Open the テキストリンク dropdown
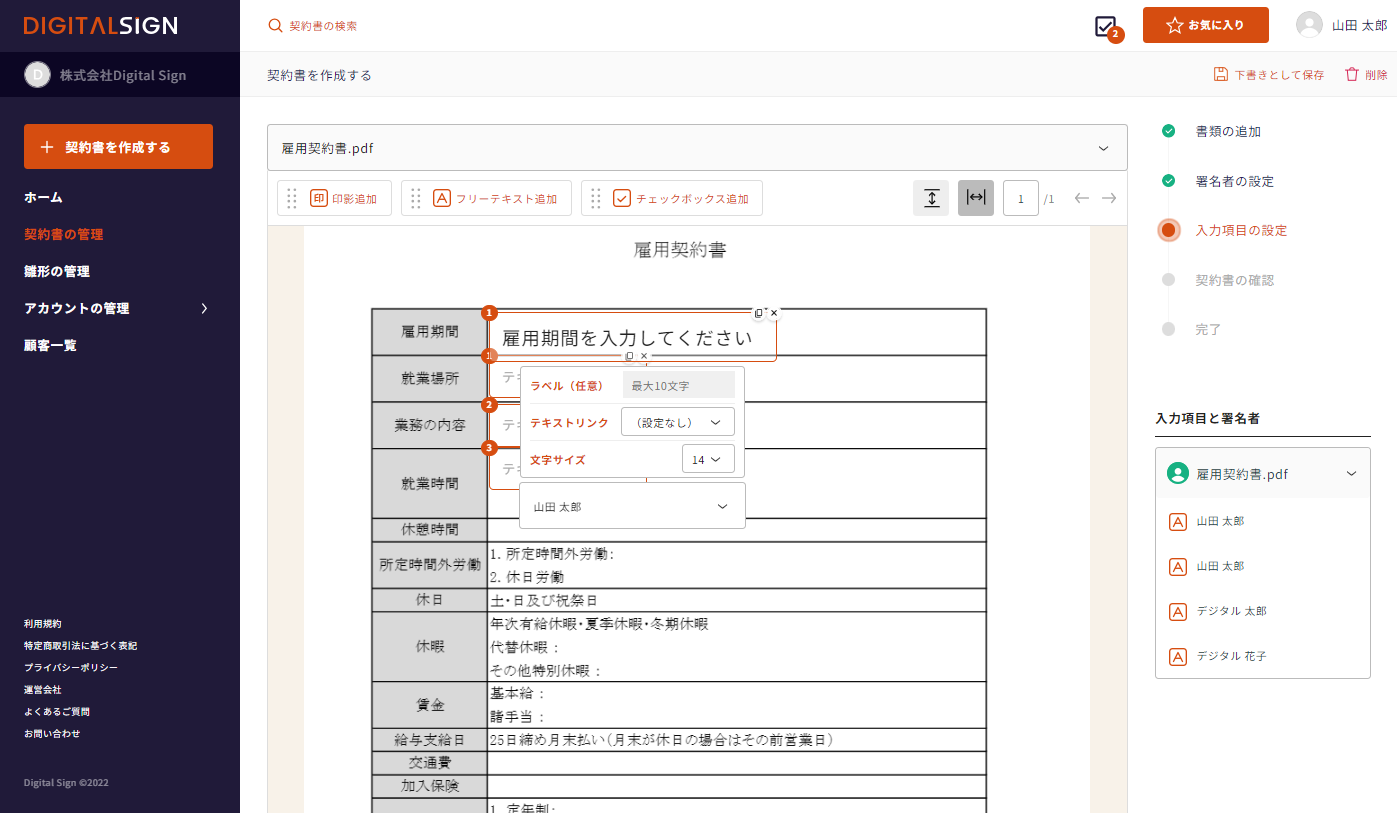 click(x=678, y=422)
